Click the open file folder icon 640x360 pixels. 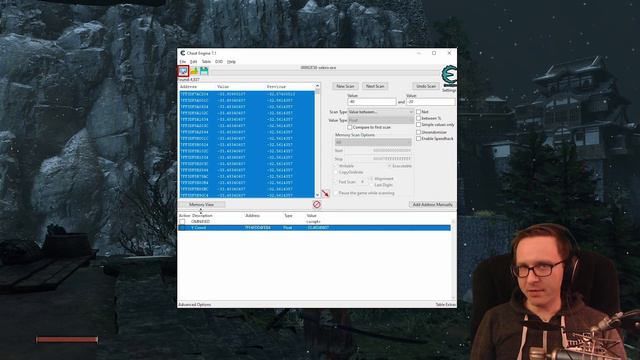194,71
